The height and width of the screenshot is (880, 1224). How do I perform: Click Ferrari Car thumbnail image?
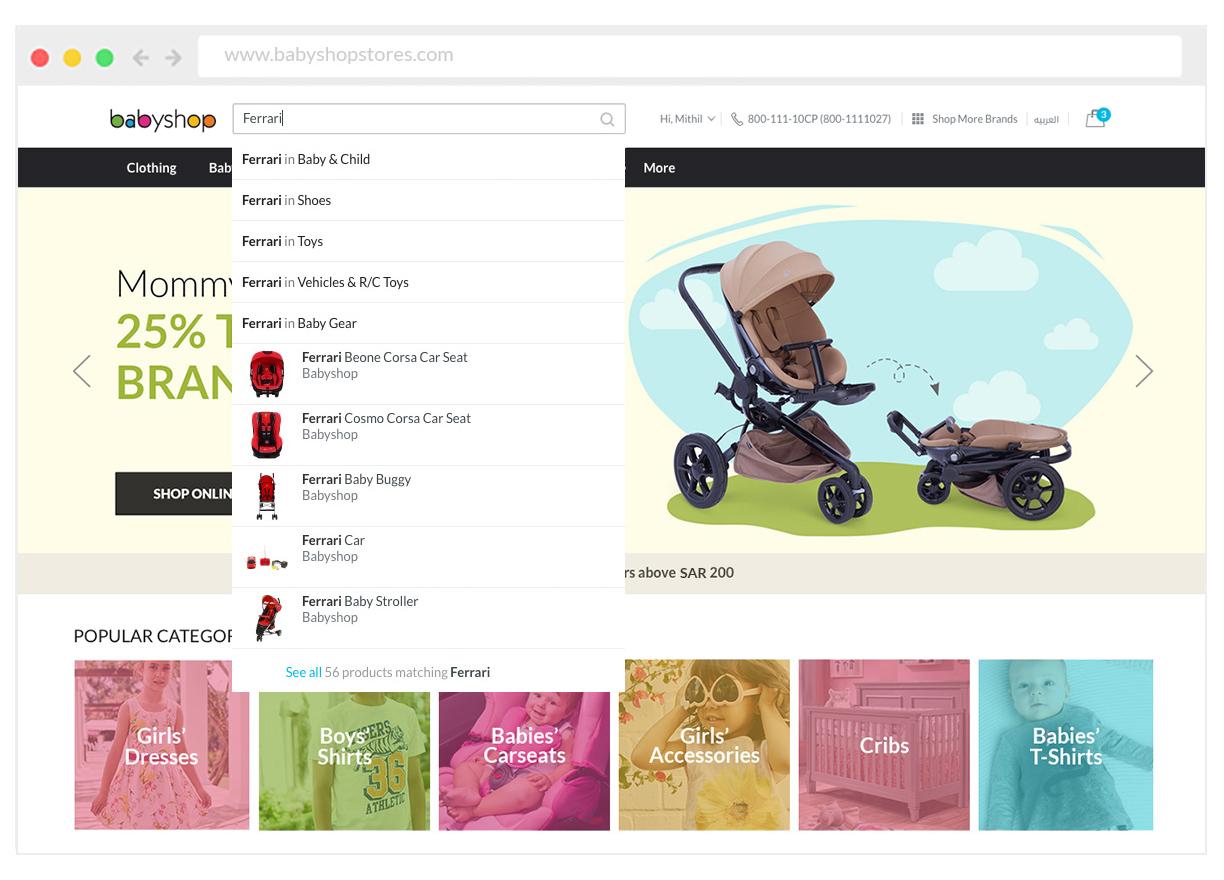267,560
